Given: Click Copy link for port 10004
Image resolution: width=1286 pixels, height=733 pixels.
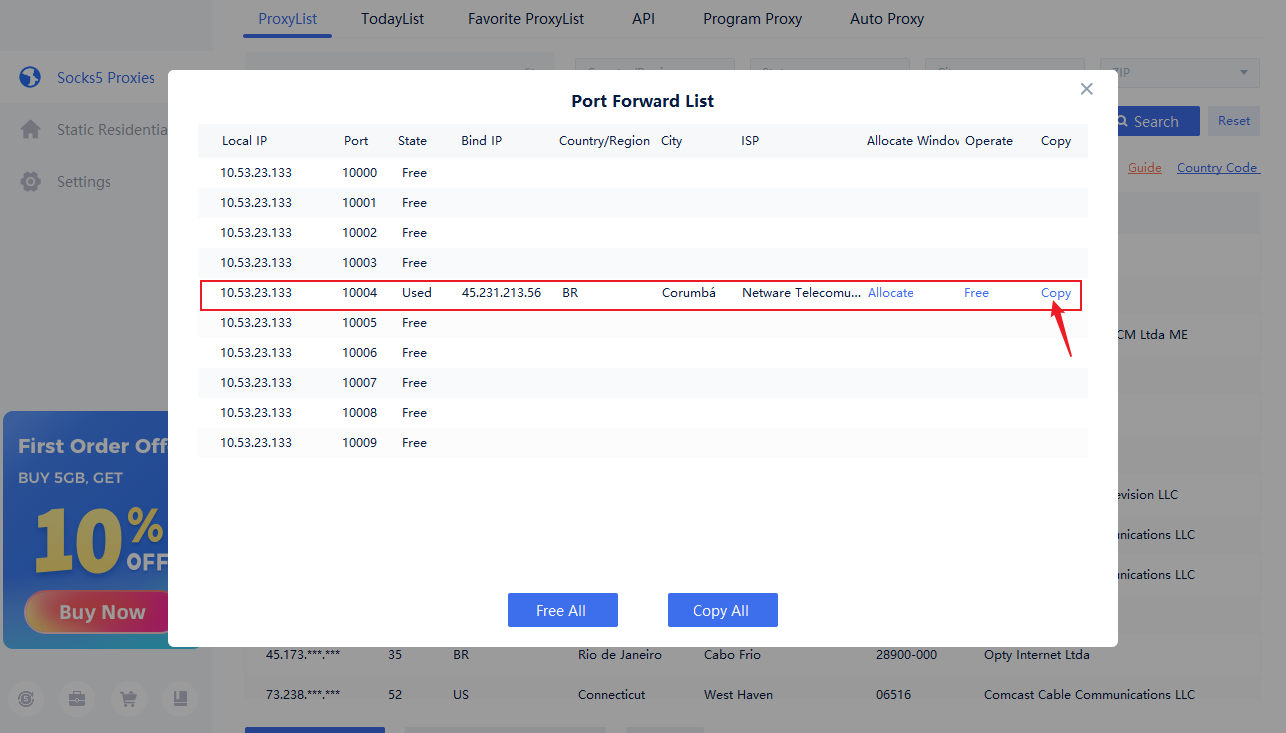Looking at the screenshot, I should click(x=1056, y=293).
